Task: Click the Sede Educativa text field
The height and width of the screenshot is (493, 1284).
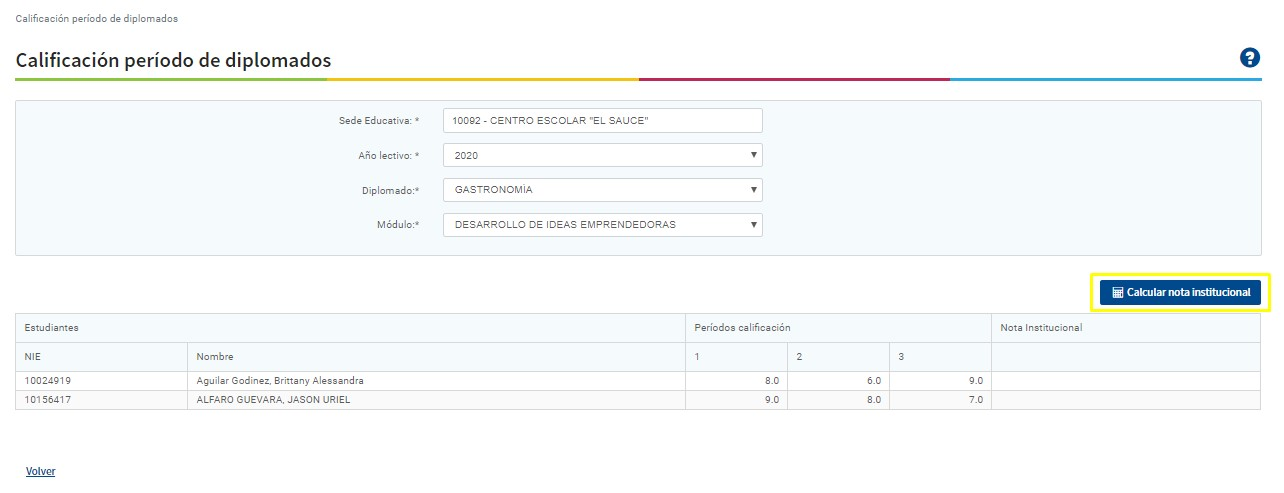Action: point(602,121)
